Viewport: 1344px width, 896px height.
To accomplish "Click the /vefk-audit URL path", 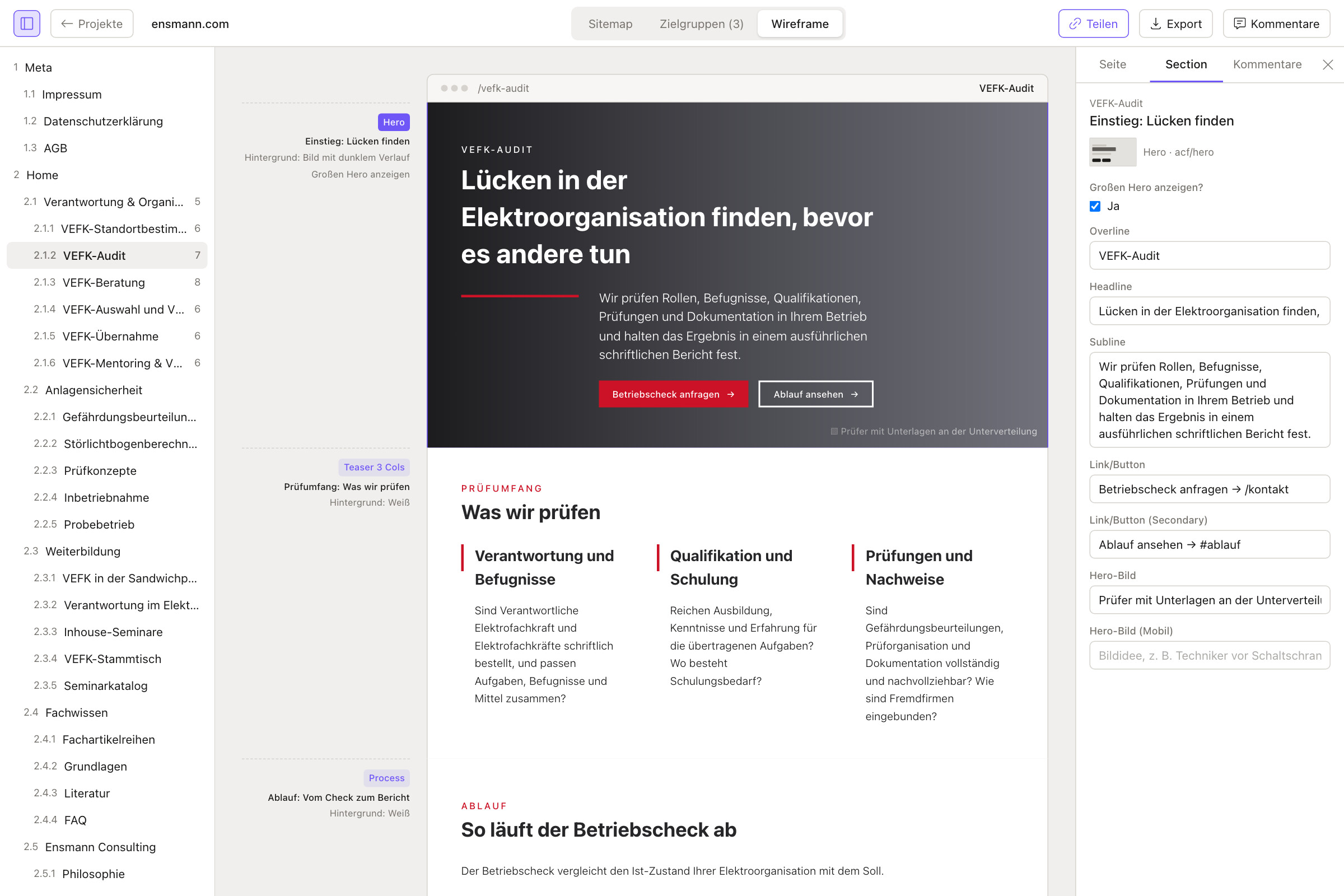I will (x=503, y=88).
